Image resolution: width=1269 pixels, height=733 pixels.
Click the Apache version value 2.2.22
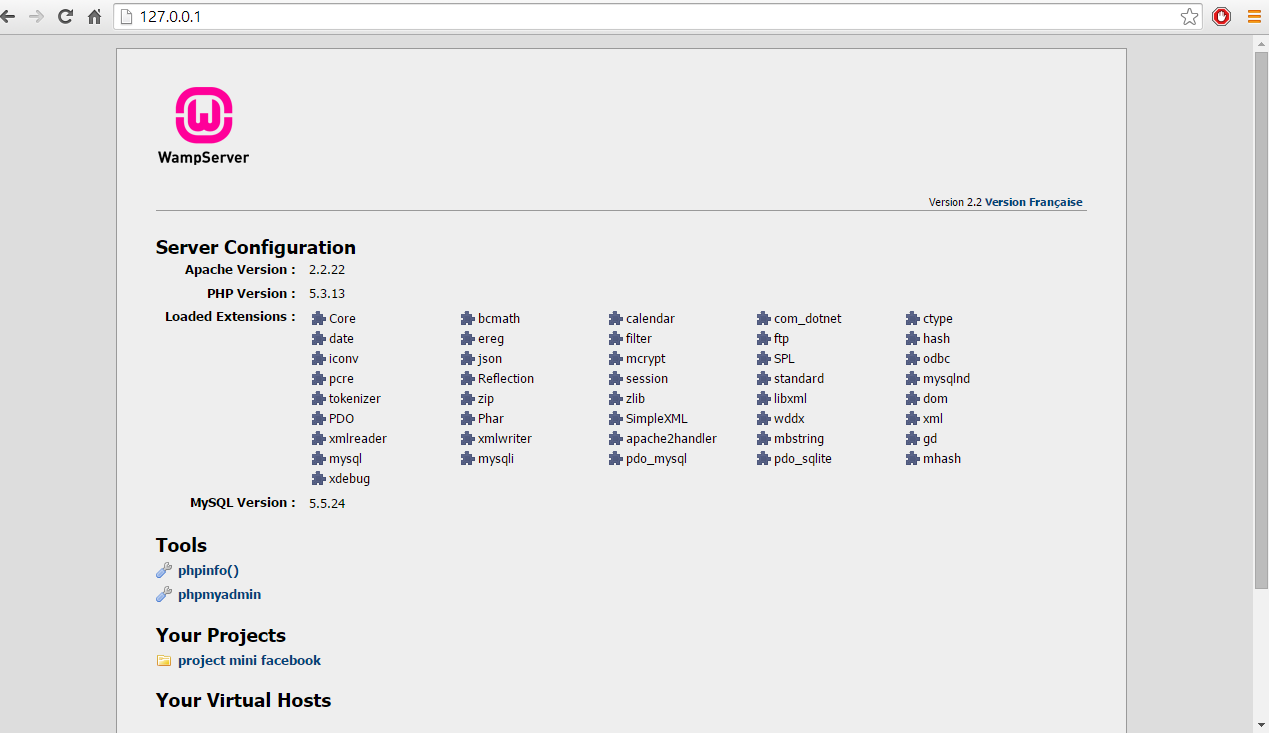coord(327,270)
